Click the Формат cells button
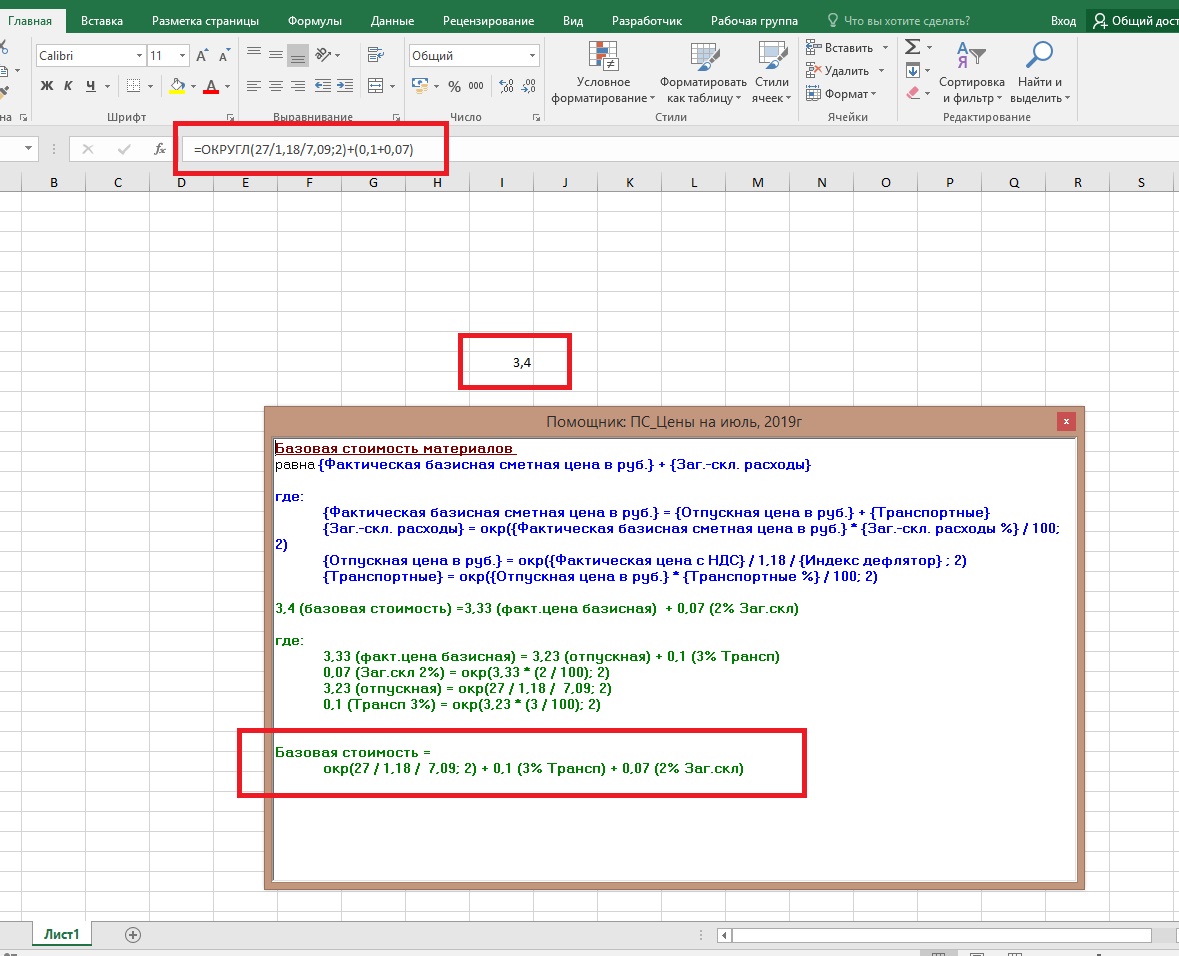 [x=841, y=93]
